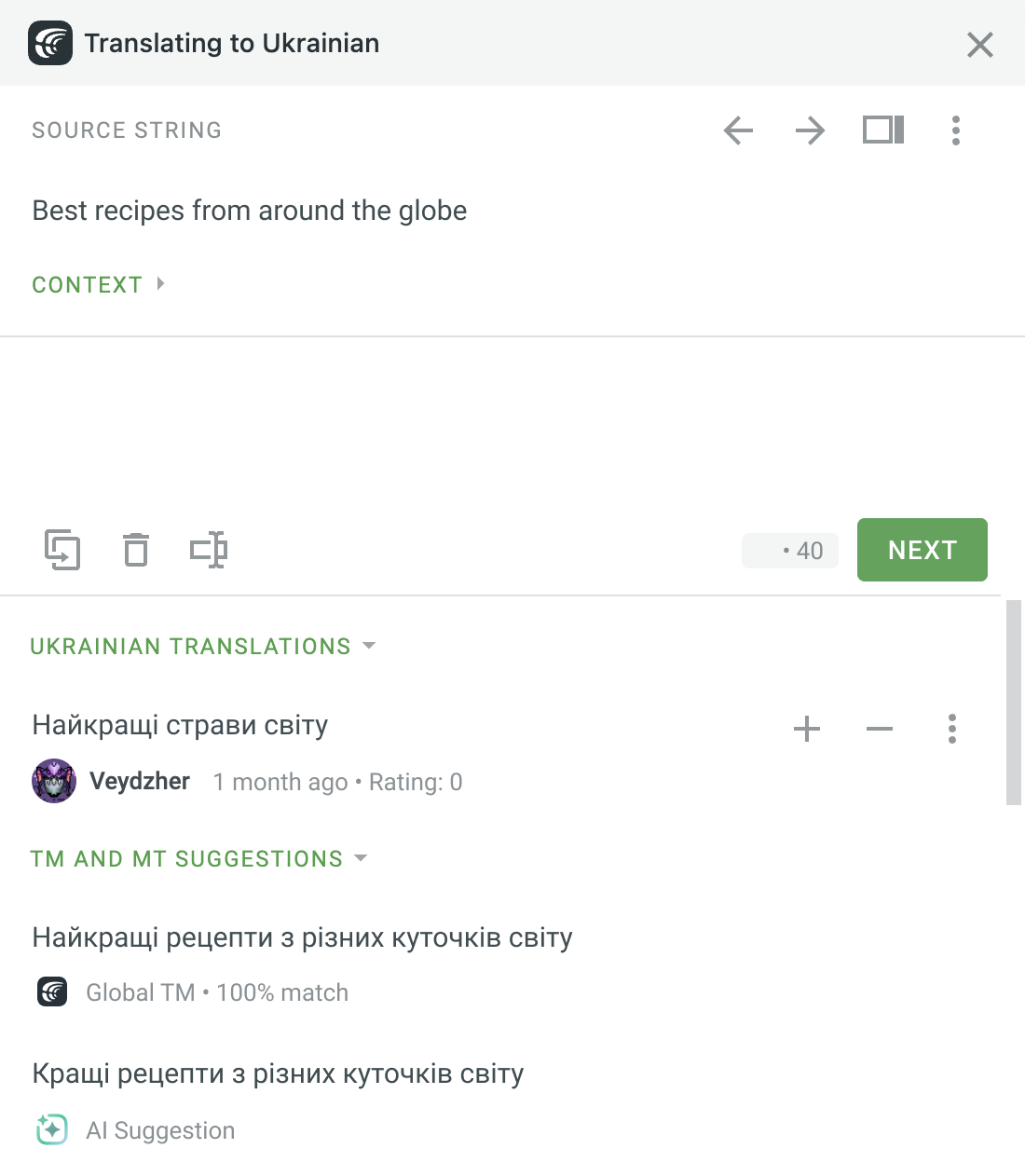
Task: Collapse the TM AND MT SUGGESTIONS section
Action: tap(361, 858)
